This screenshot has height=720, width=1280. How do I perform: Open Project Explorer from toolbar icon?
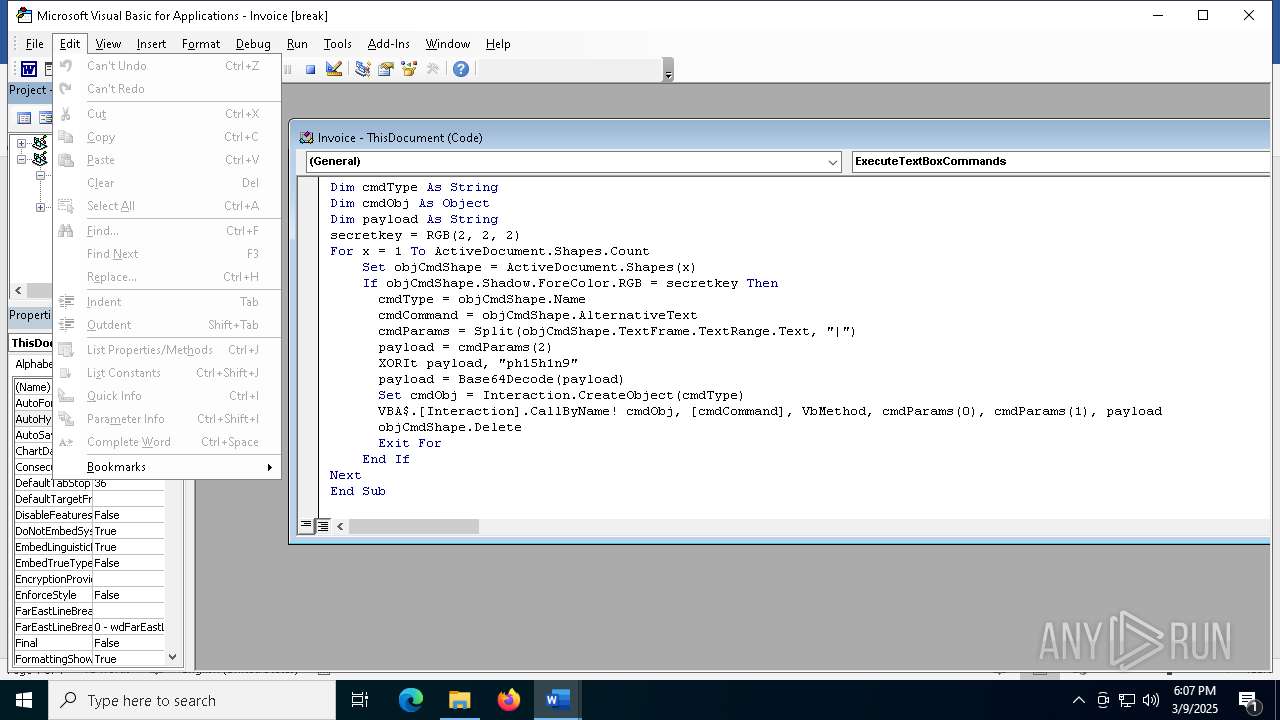(362, 69)
